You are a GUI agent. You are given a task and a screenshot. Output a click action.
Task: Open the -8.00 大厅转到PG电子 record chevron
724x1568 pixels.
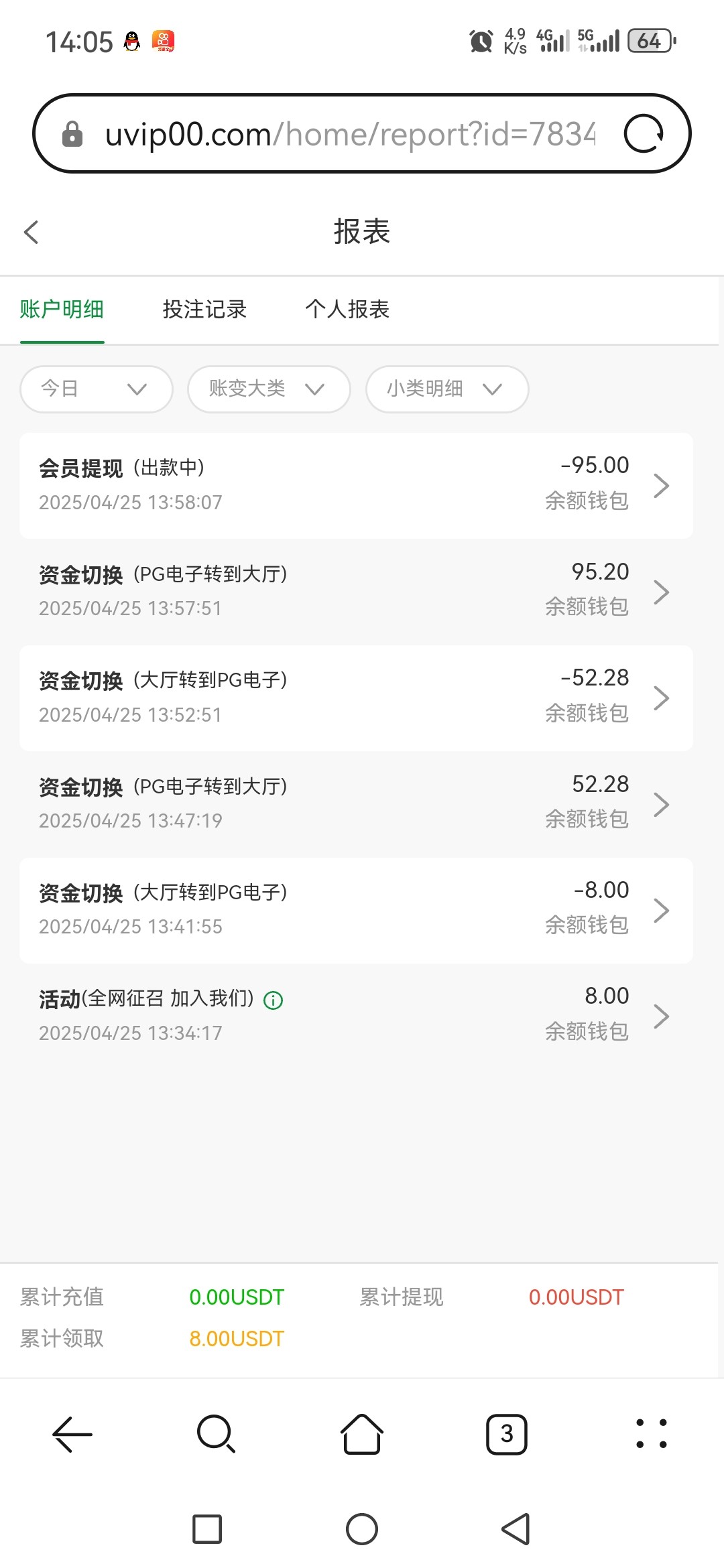[661, 910]
